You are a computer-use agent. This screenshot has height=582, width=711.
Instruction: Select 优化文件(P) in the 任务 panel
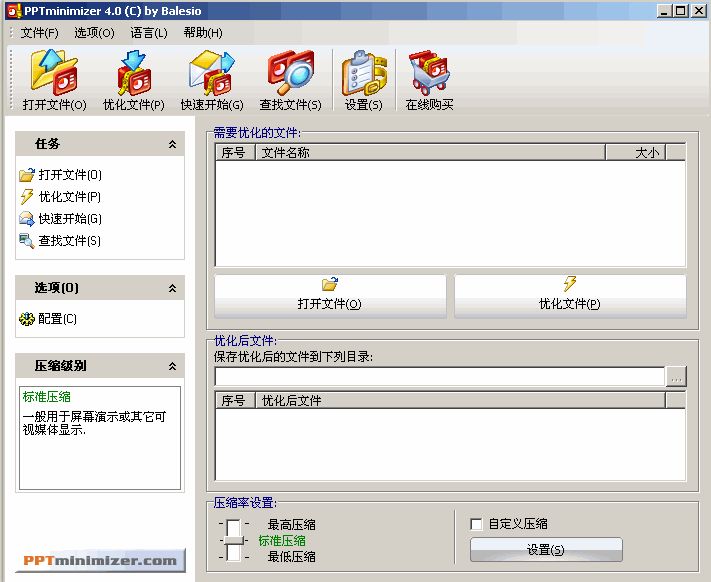tap(61, 197)
